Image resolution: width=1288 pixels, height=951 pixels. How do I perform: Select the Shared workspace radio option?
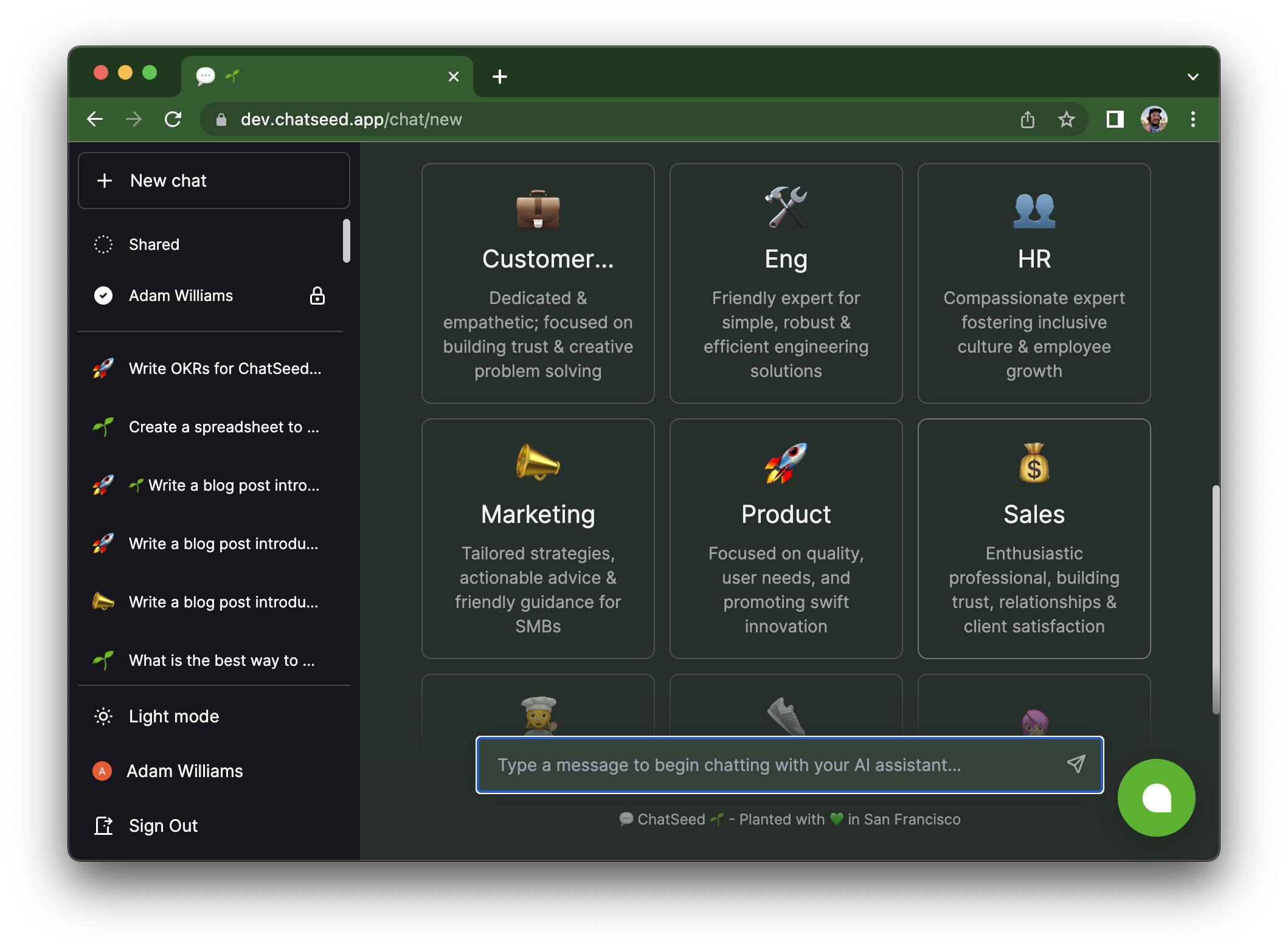coord(103,244)
